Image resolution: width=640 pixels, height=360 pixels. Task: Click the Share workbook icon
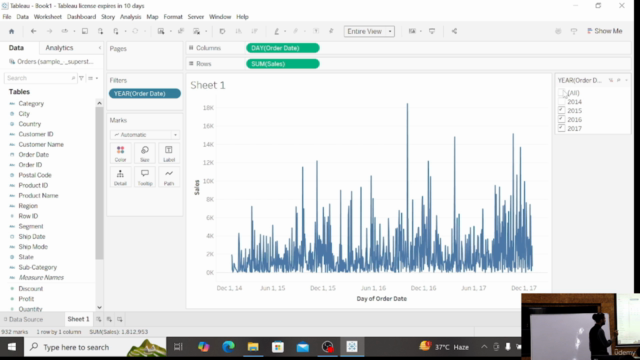tap(454, 31)
